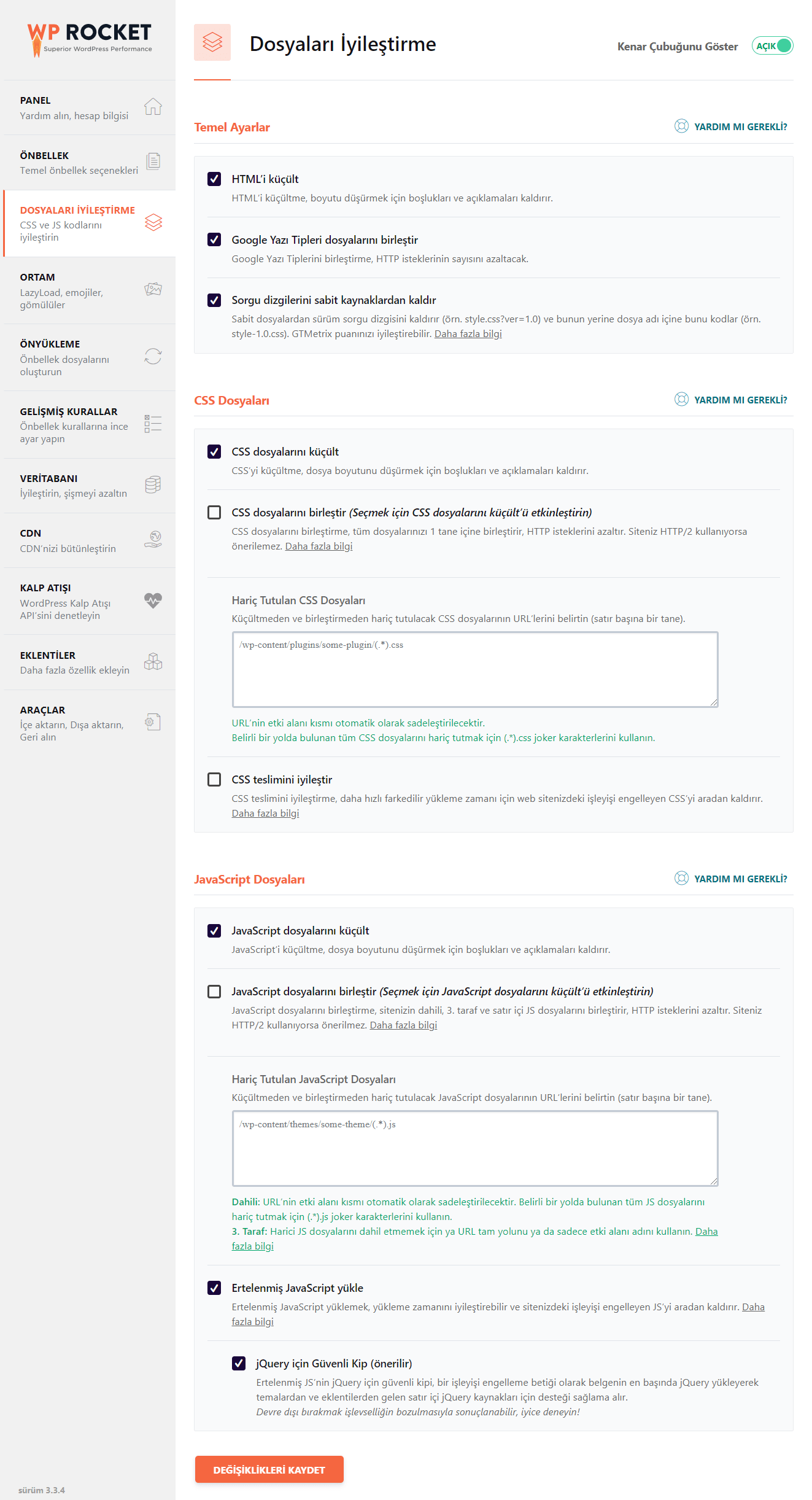Image resolution: width=812 pixels, height=1500 pixels.
Task: Enable the CSS teslimini iyileştir checkbox
Action: click(x=214, y=779)
